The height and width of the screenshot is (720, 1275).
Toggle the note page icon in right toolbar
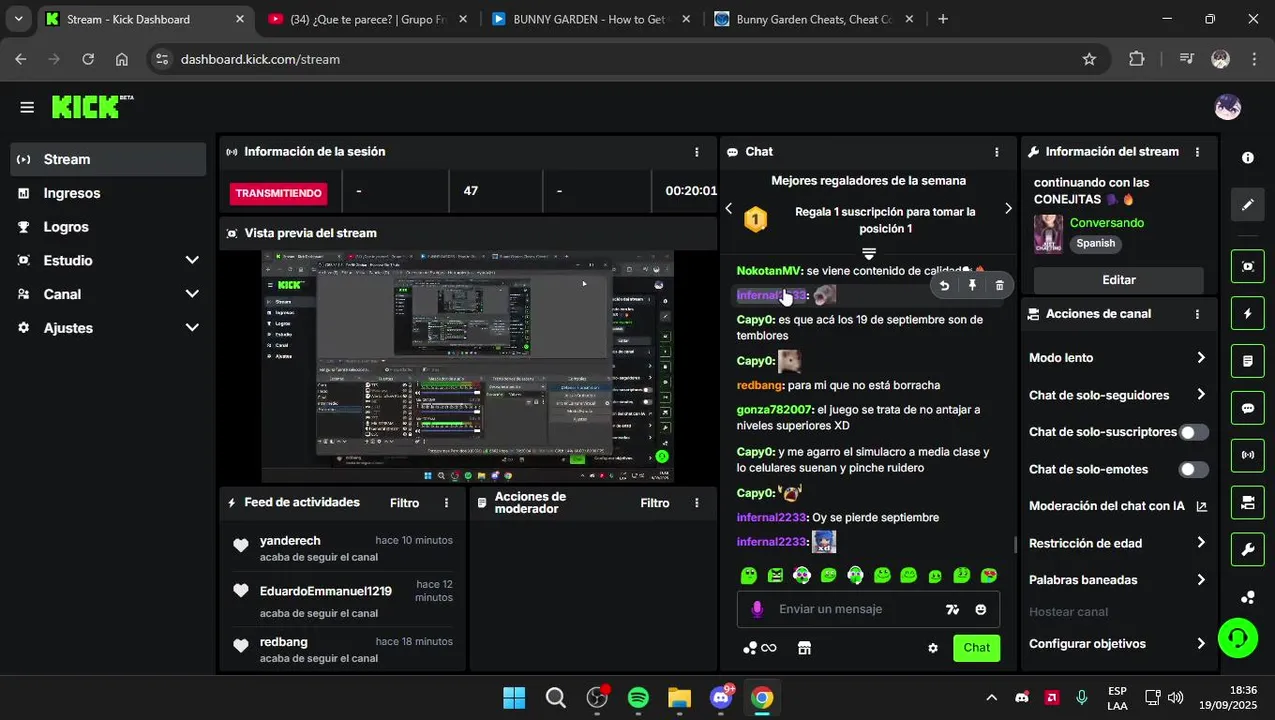pyautogui.click(x=1248, y=360)
